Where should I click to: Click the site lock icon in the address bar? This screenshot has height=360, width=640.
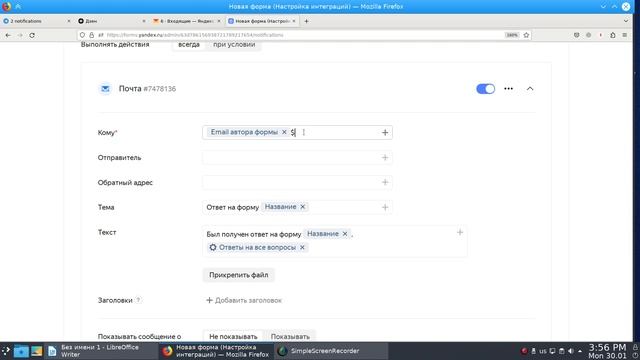[x=91, y=35]
